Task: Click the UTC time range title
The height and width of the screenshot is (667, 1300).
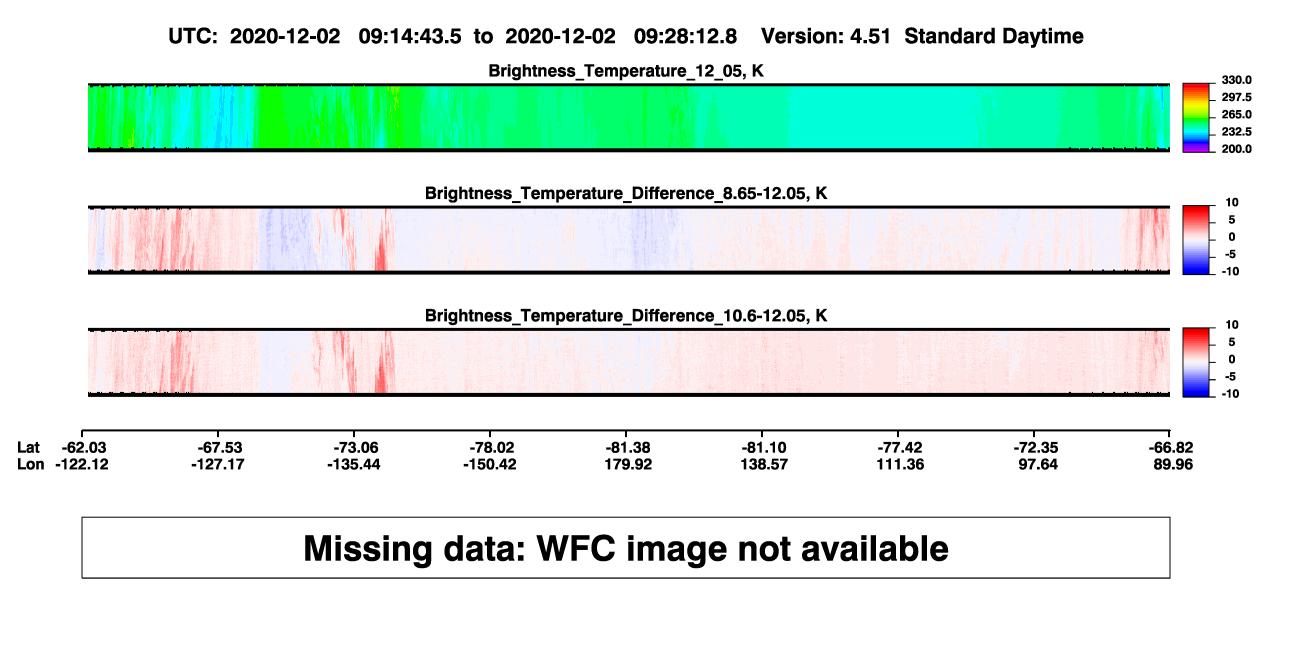Action: 454,37
